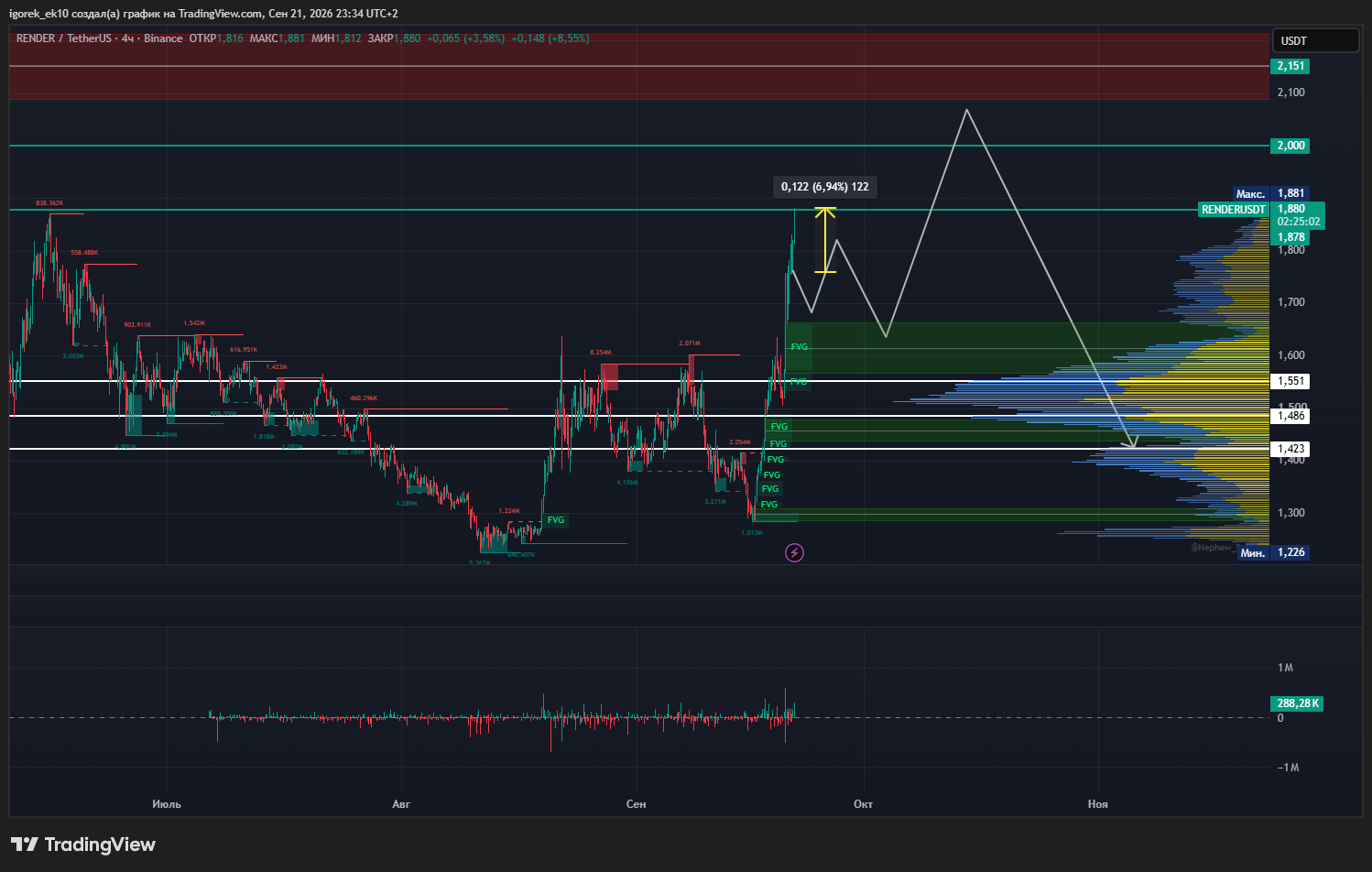Click the 4ч timeframe in chart header
This screenshot has width=1372, height=872.
coord(127,38)
